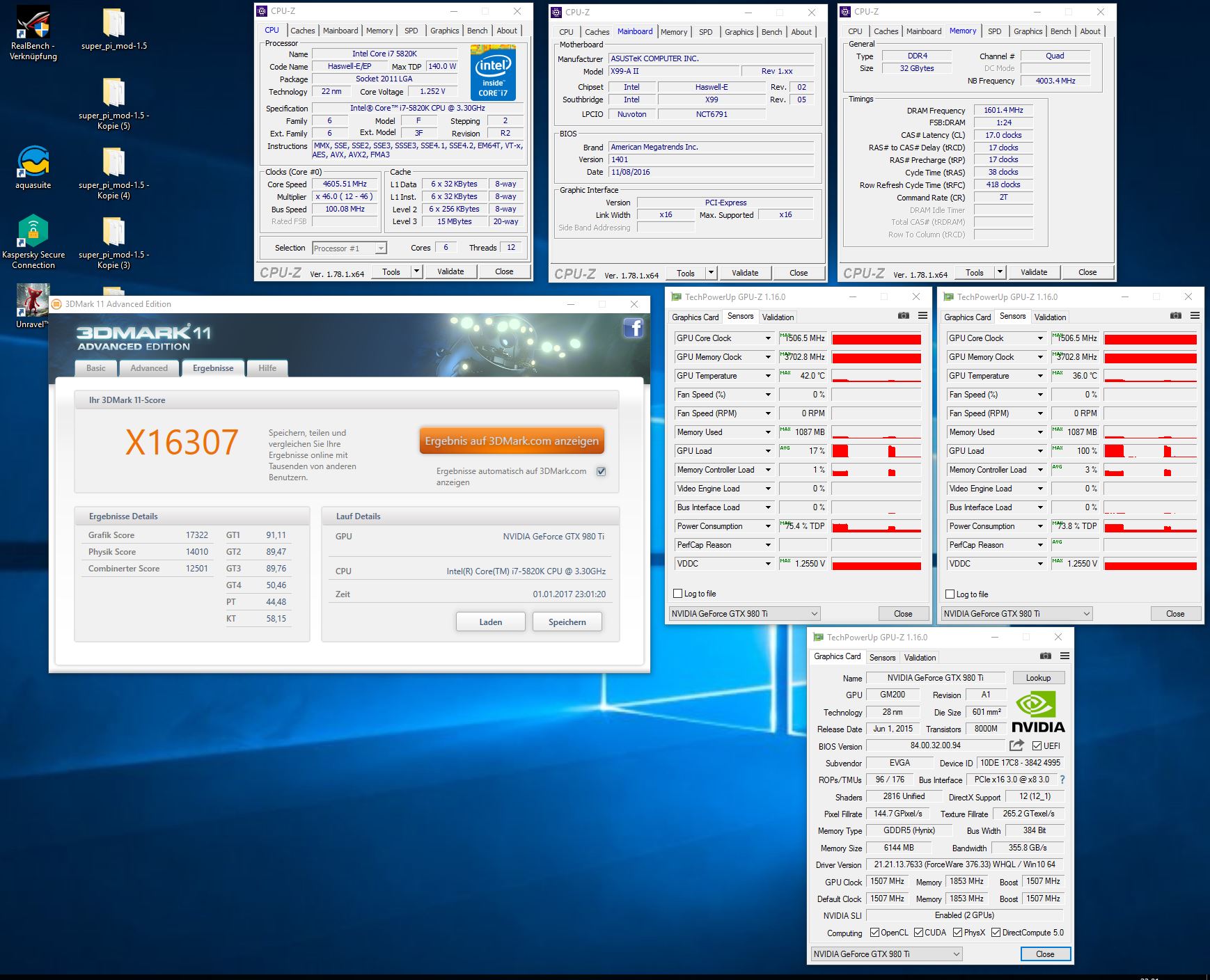1210x980 pixels.
Task: Open the Unravel desktop shortcut
Action: click(33, 306)
